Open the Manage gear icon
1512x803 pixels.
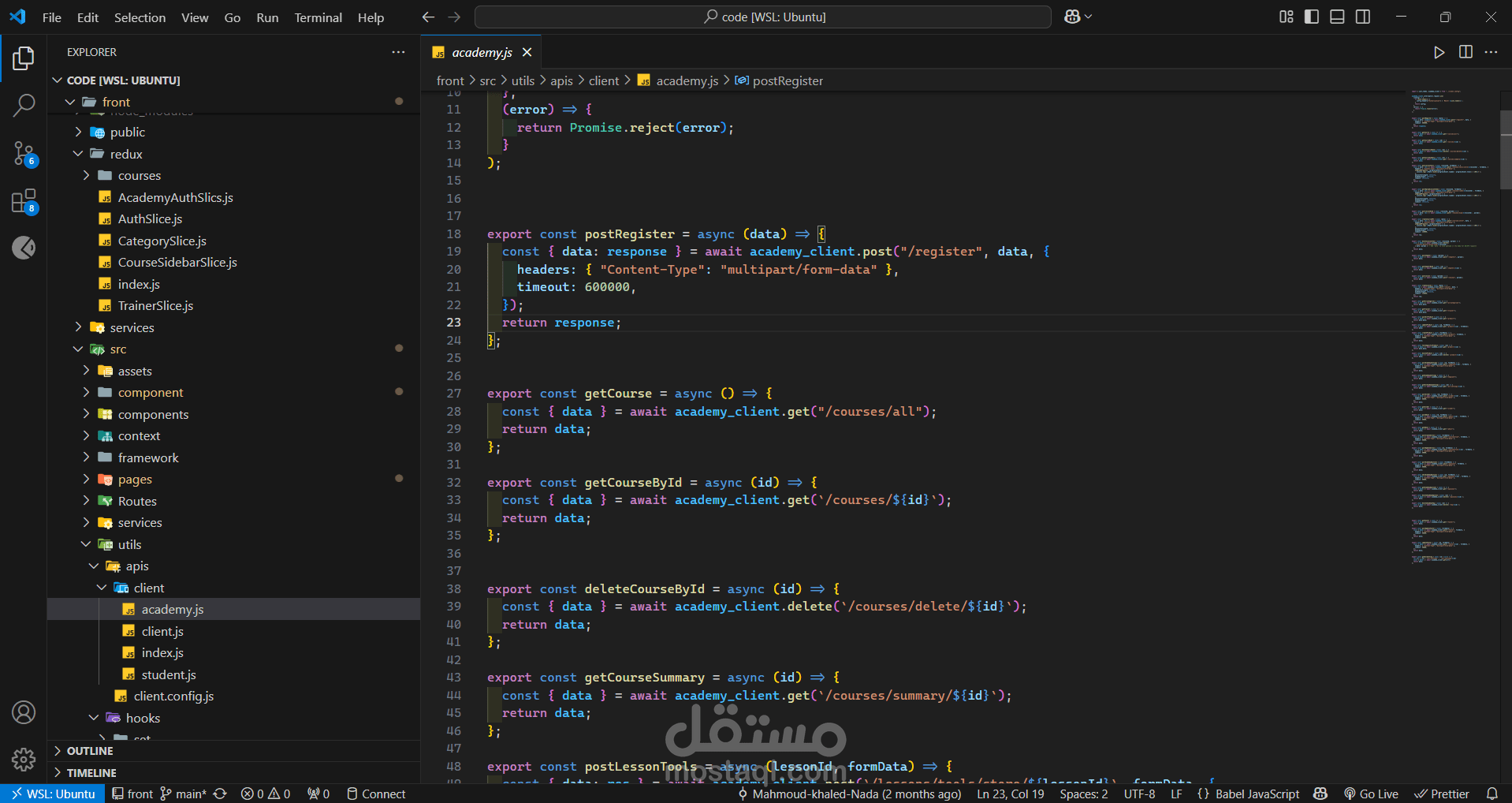pos(24,760)
